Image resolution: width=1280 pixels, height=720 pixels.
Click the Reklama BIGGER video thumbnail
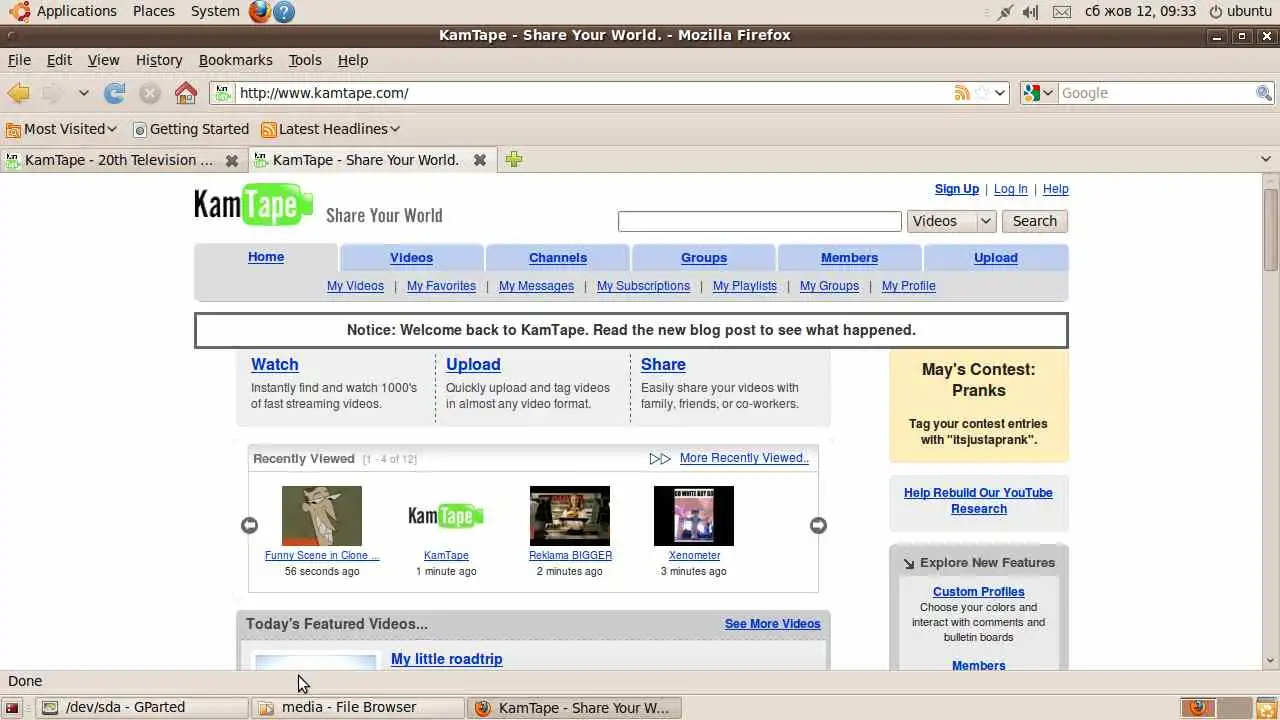click(x=570, y=516)
